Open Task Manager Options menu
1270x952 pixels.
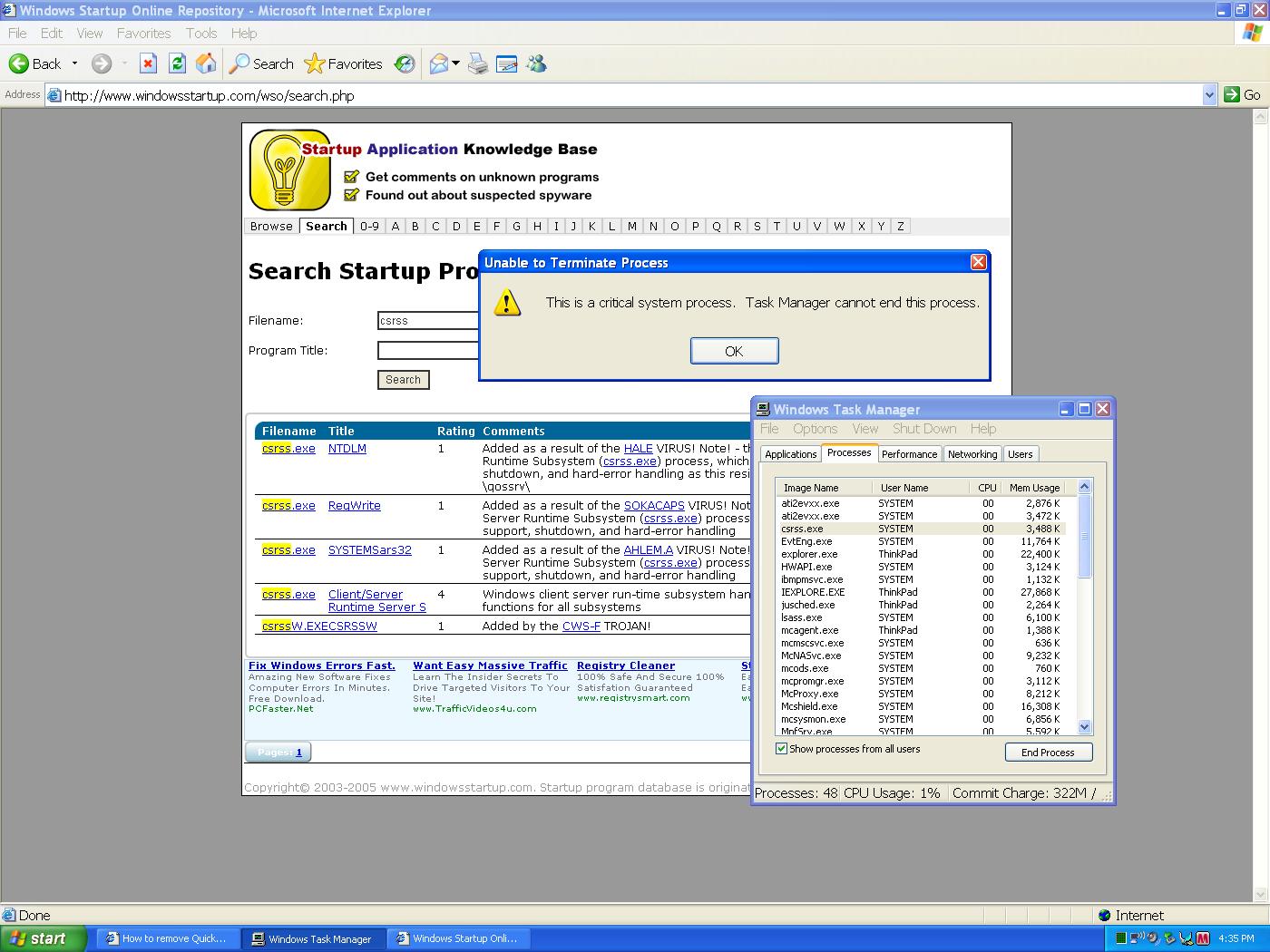(815, 429)
